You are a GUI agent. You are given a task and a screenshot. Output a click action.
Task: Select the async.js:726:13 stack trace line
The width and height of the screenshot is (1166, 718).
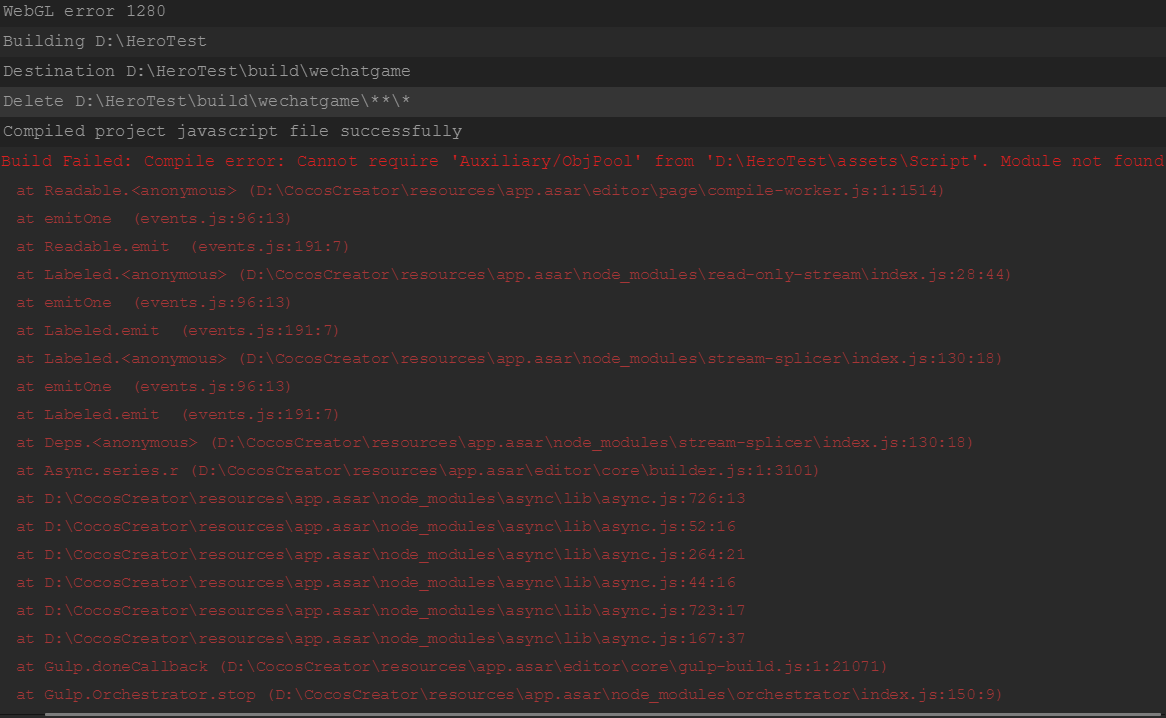[x=380, y=498]
